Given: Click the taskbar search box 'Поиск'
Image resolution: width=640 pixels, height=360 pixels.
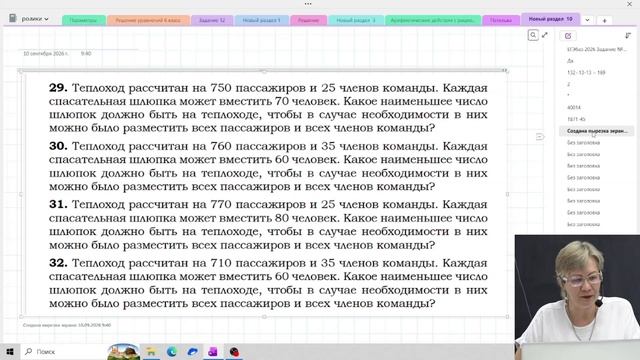Looking at the screenshot, I should (x=63, y=351).
